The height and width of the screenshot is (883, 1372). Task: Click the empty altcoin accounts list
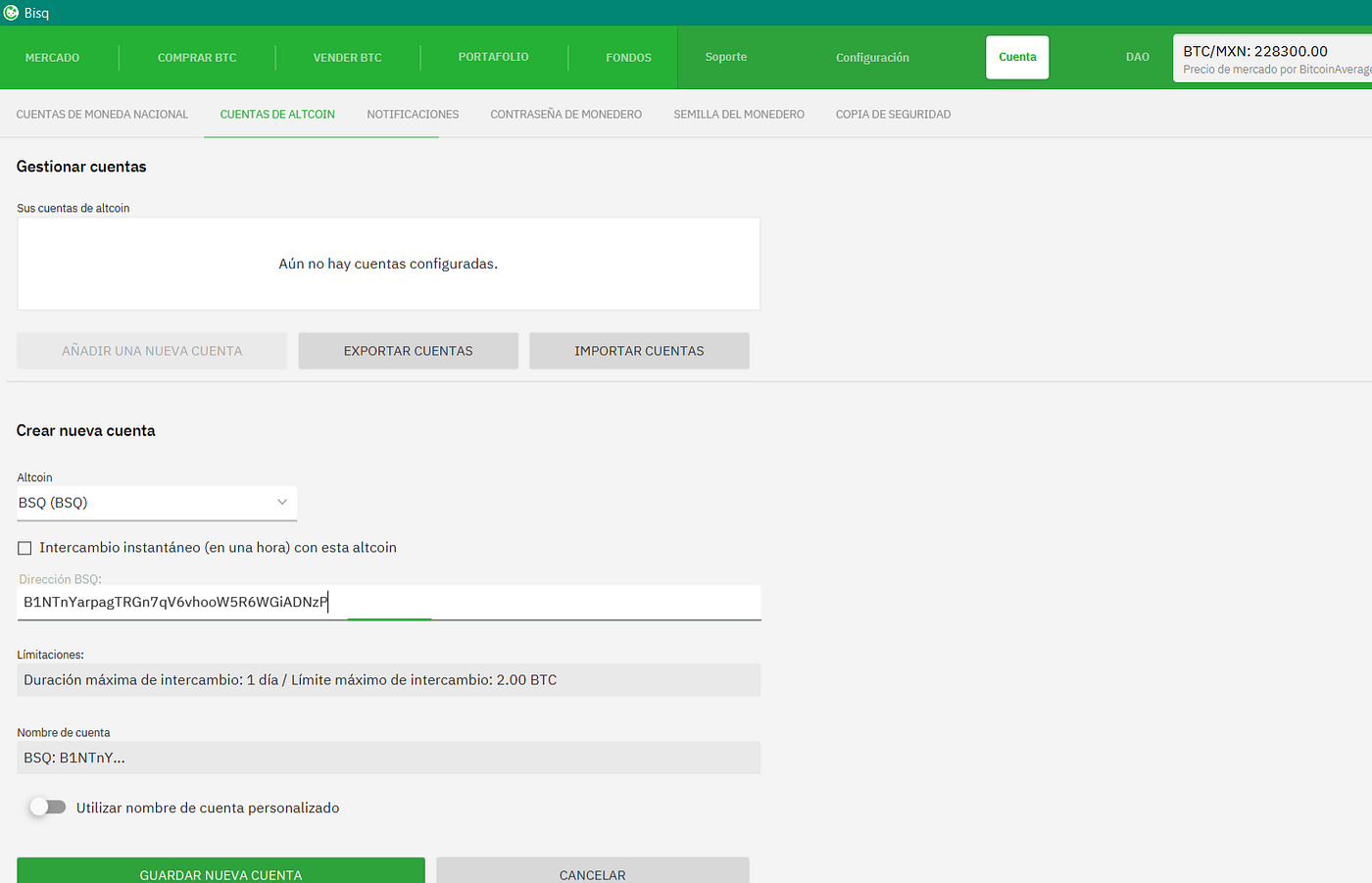pos(389,264)
